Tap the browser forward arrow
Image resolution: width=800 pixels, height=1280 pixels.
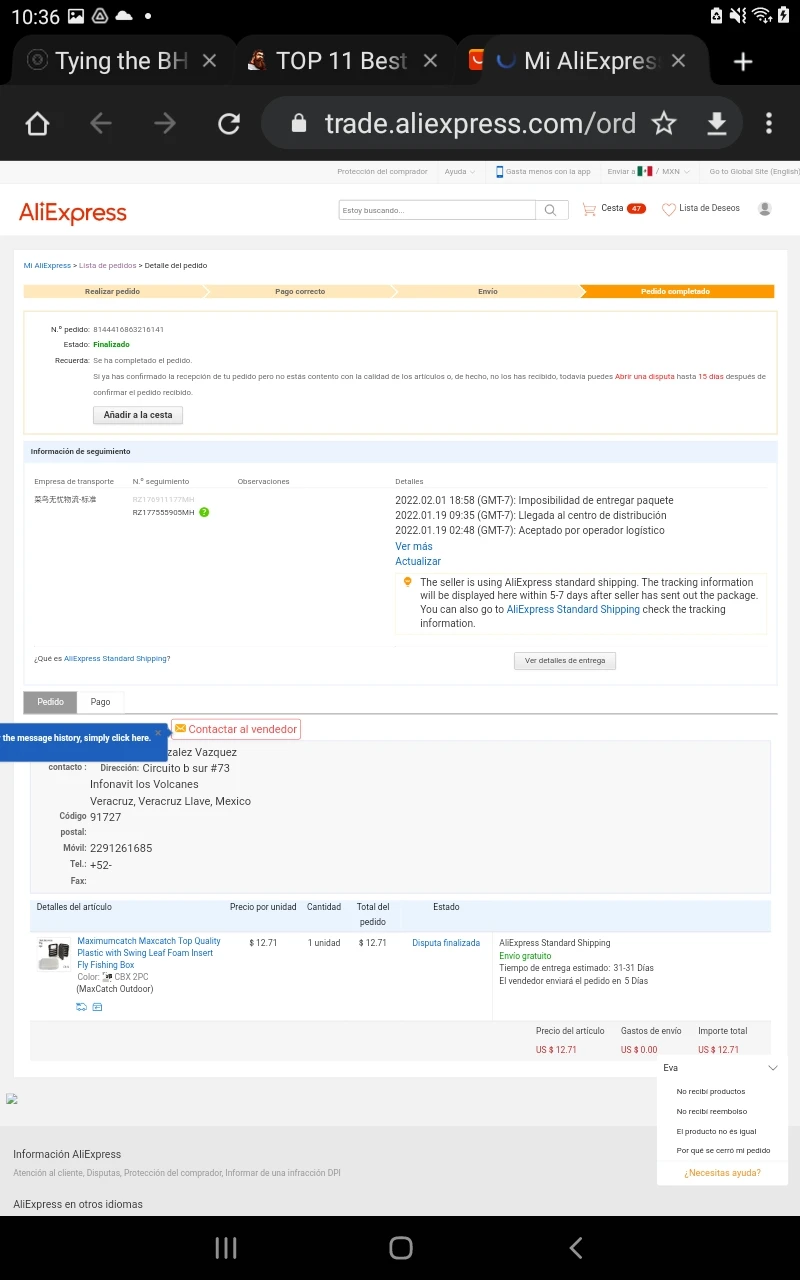click(165, 123)
